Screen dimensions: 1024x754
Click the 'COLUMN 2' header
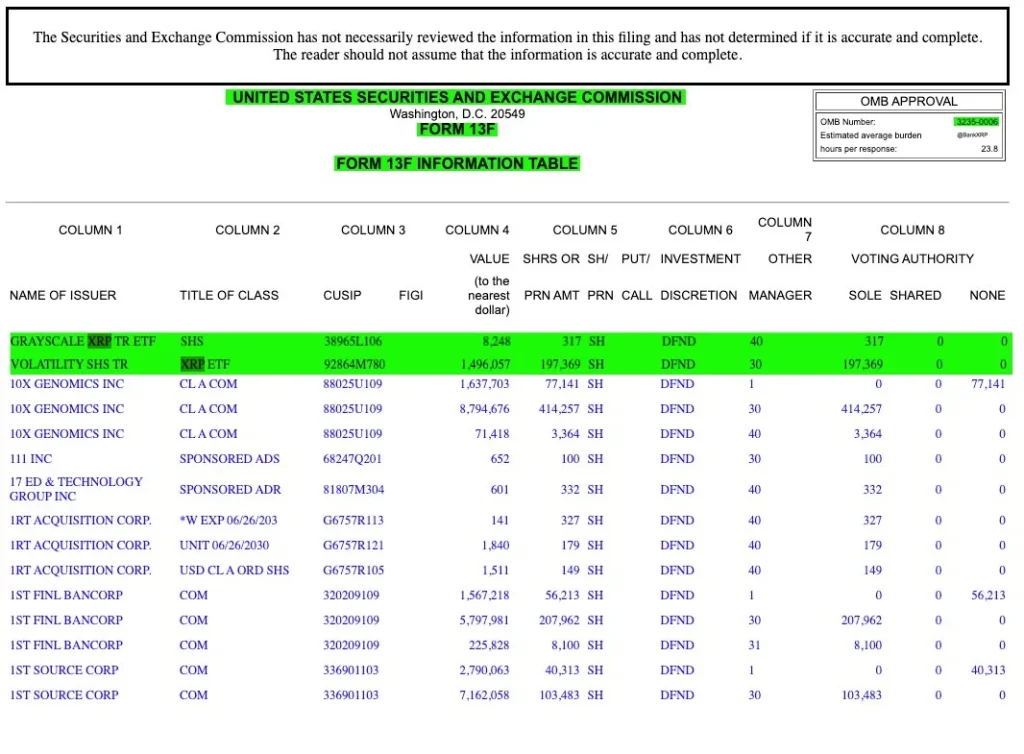(x=248, y=230)
